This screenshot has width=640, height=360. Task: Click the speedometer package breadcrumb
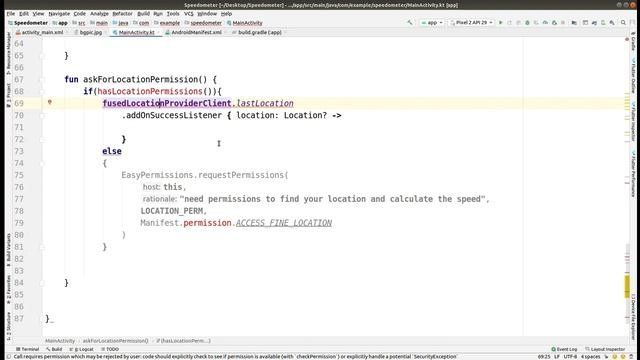coord(203,23)
